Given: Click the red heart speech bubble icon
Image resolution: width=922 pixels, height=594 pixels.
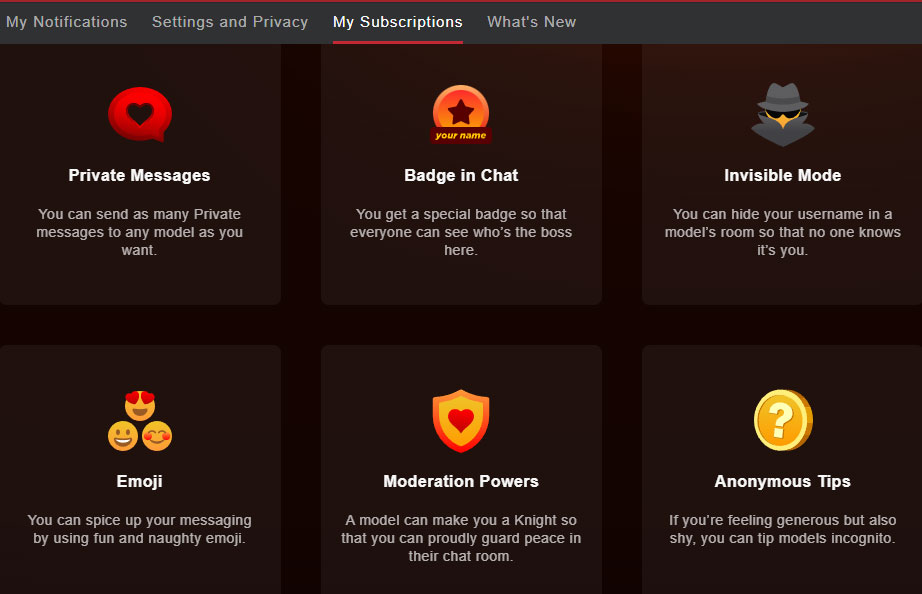Looking at the screenshot, I should click(x=140, y=115).
